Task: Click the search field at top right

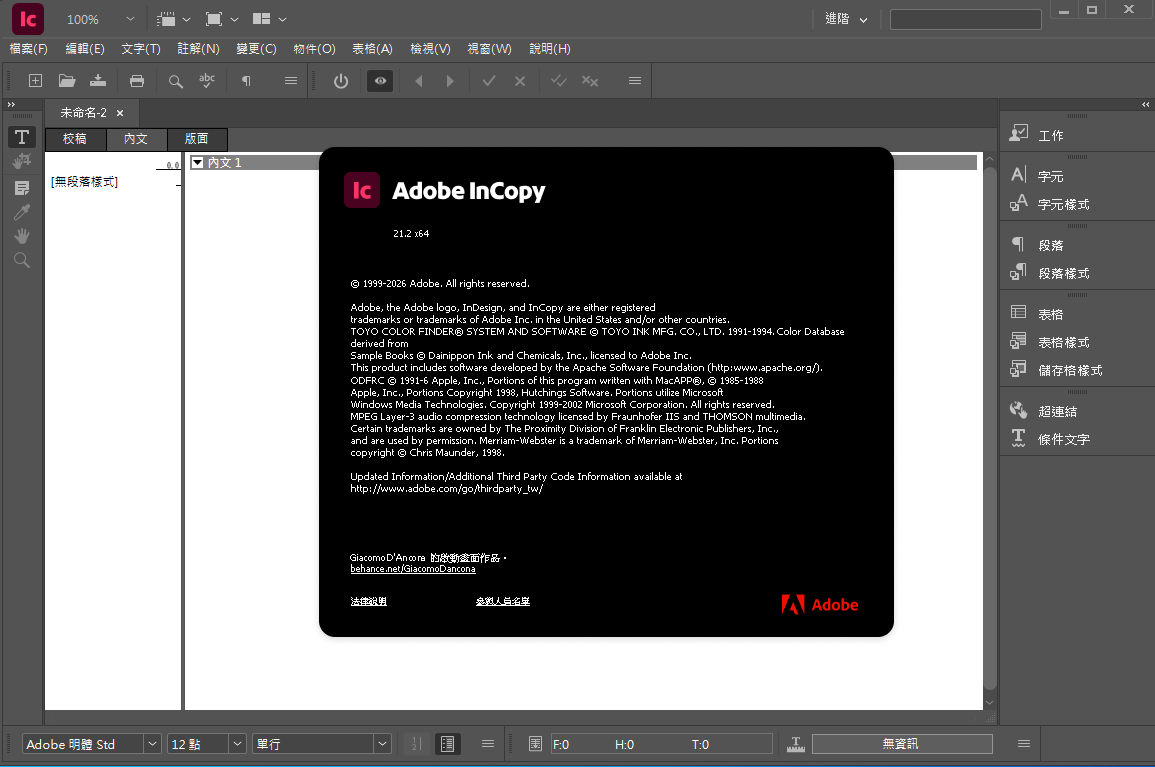Action: click(x=965, y=20)
